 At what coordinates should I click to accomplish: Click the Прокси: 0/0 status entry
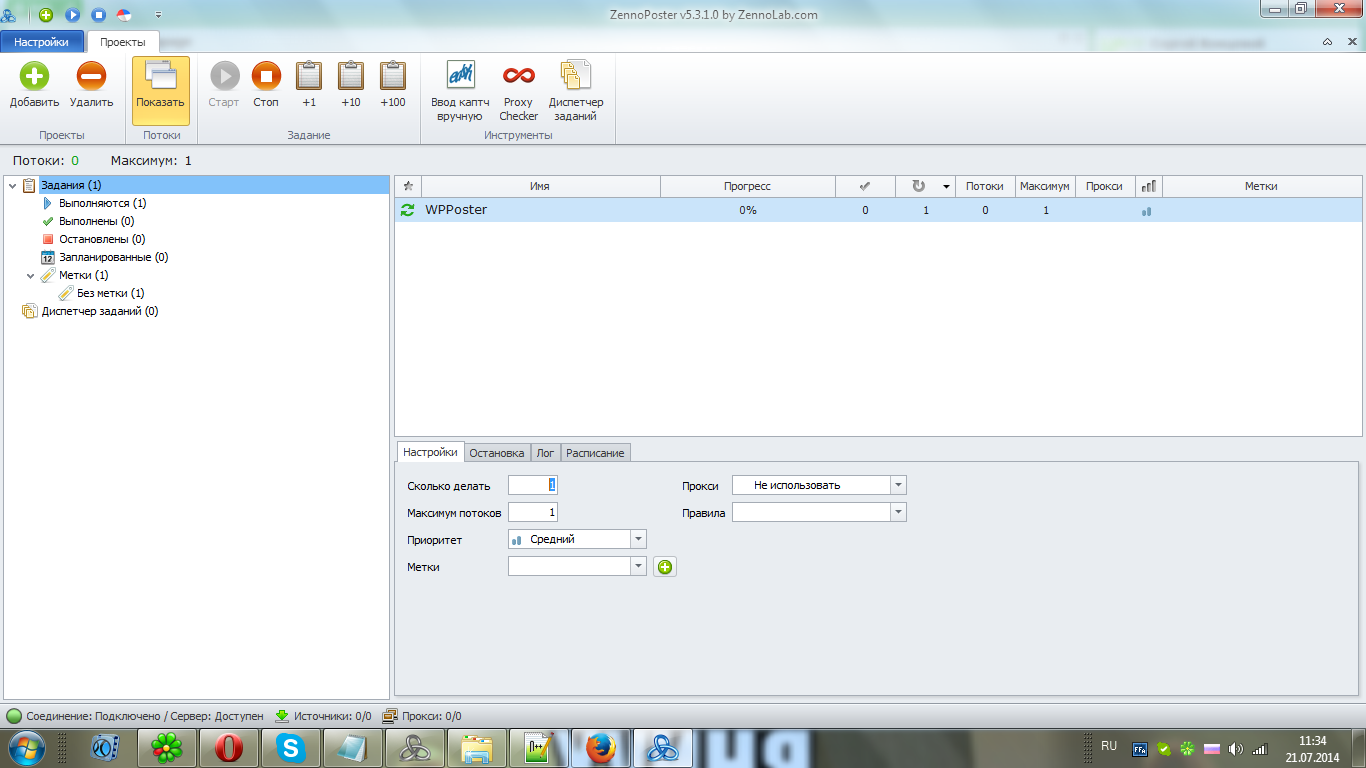422,716
